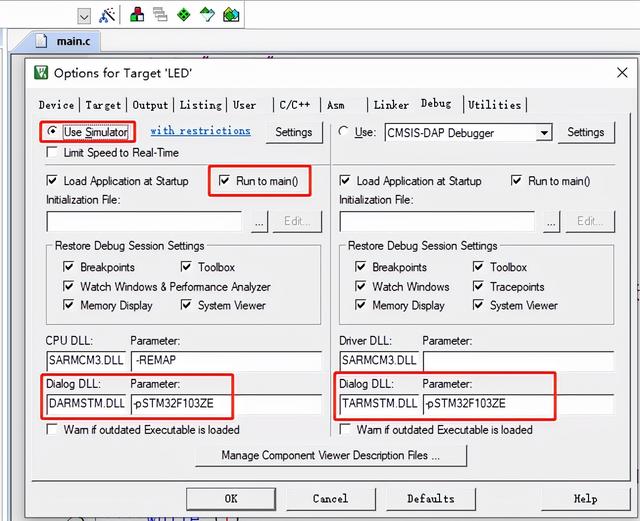Select the Use Simulator radio button
This screenshot has height=521, width=640.
click(53, 132)
